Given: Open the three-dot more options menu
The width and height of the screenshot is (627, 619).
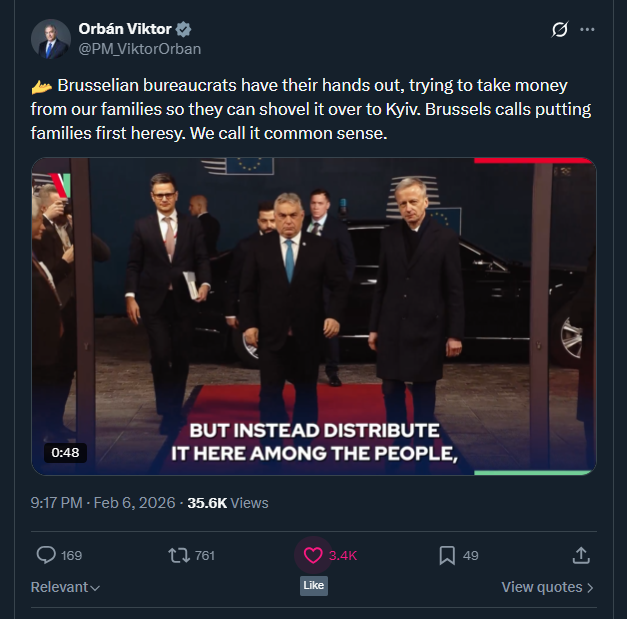Looking at the screenshot, I should pos(587,30).
